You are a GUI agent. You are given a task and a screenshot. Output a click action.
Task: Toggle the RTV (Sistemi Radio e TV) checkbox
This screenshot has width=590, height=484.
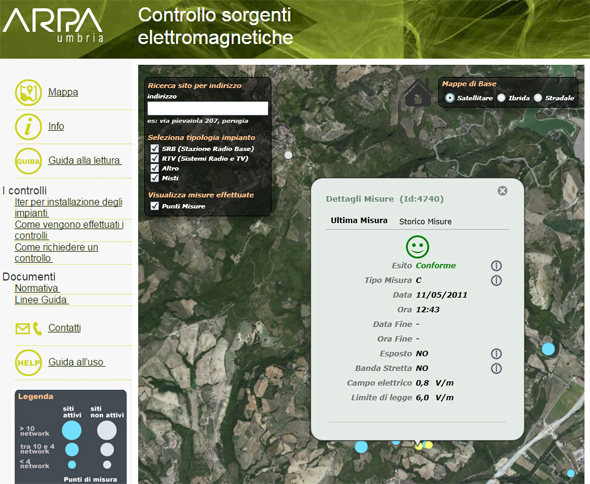click(155, 158)
